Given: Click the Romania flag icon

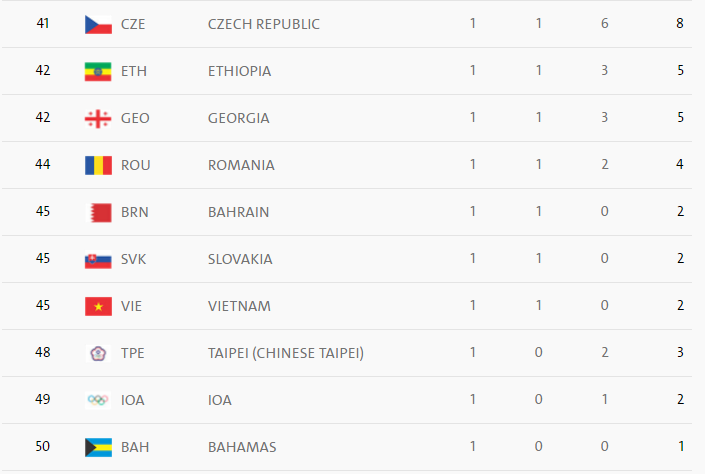Looking at the screenshot, I should (x=98, y=165).
